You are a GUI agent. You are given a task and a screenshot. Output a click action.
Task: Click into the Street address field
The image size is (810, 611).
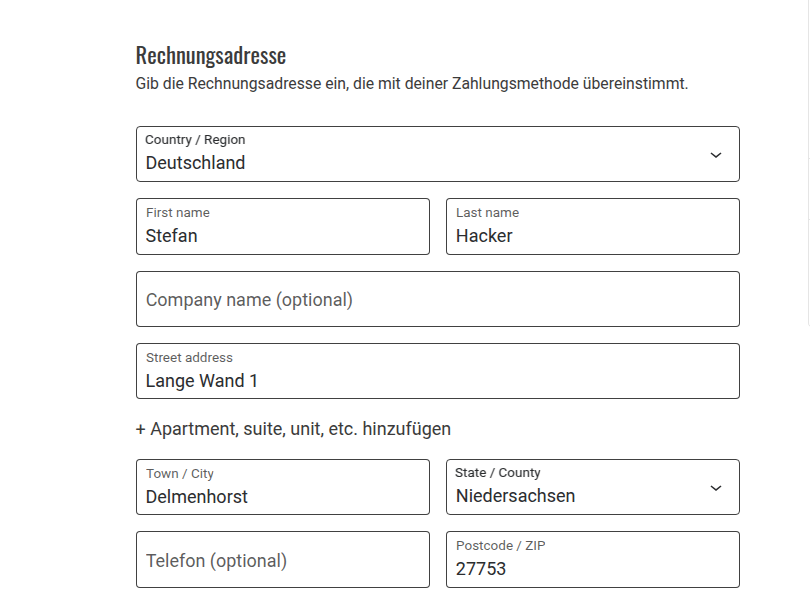coord(437,381)
